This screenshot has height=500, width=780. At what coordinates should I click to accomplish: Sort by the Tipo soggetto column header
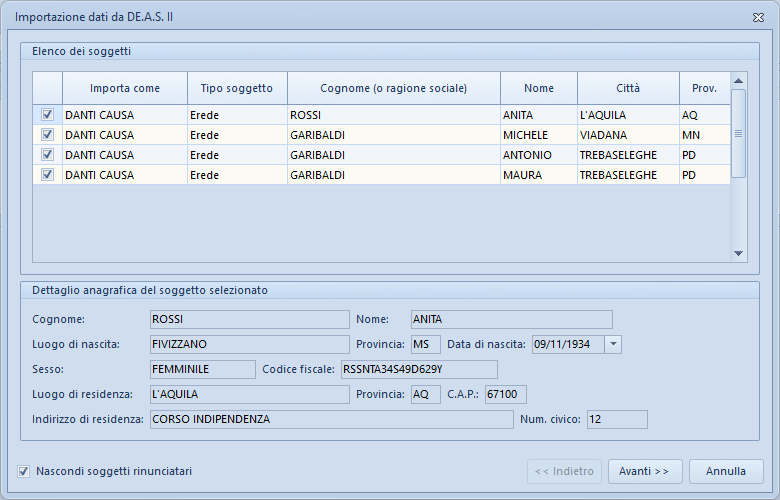point(237,88)
